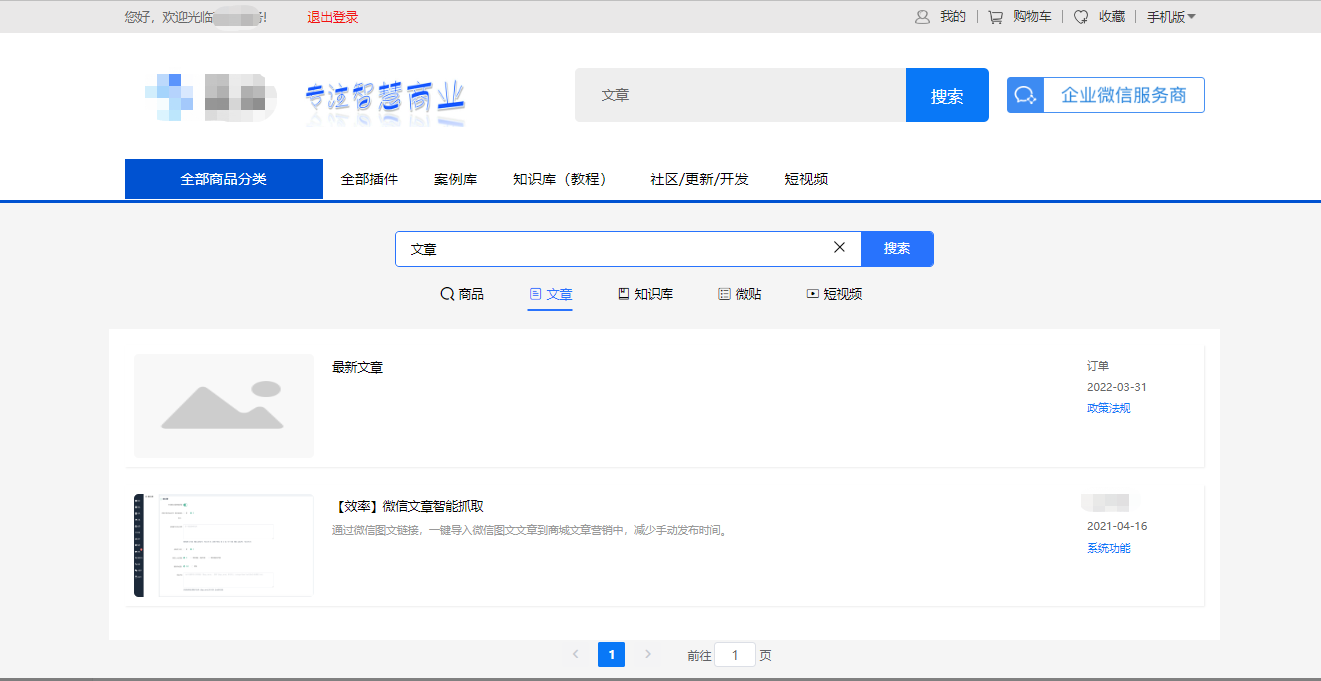Expand the 手机版 dropdown arrow
Viewport: 1321px width, 681px height.
point(1191,17)
